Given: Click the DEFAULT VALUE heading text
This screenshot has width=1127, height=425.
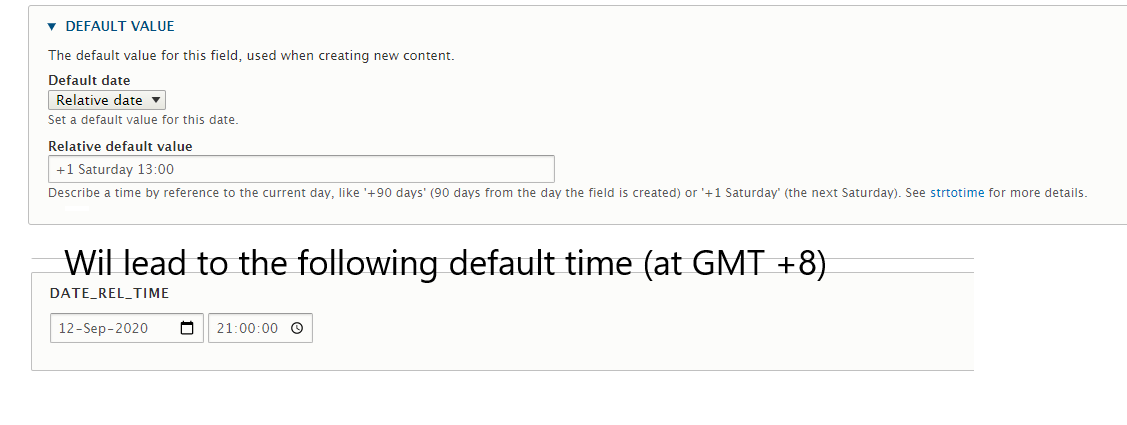Looking at the screenshot, I should (x=120, y=27).
